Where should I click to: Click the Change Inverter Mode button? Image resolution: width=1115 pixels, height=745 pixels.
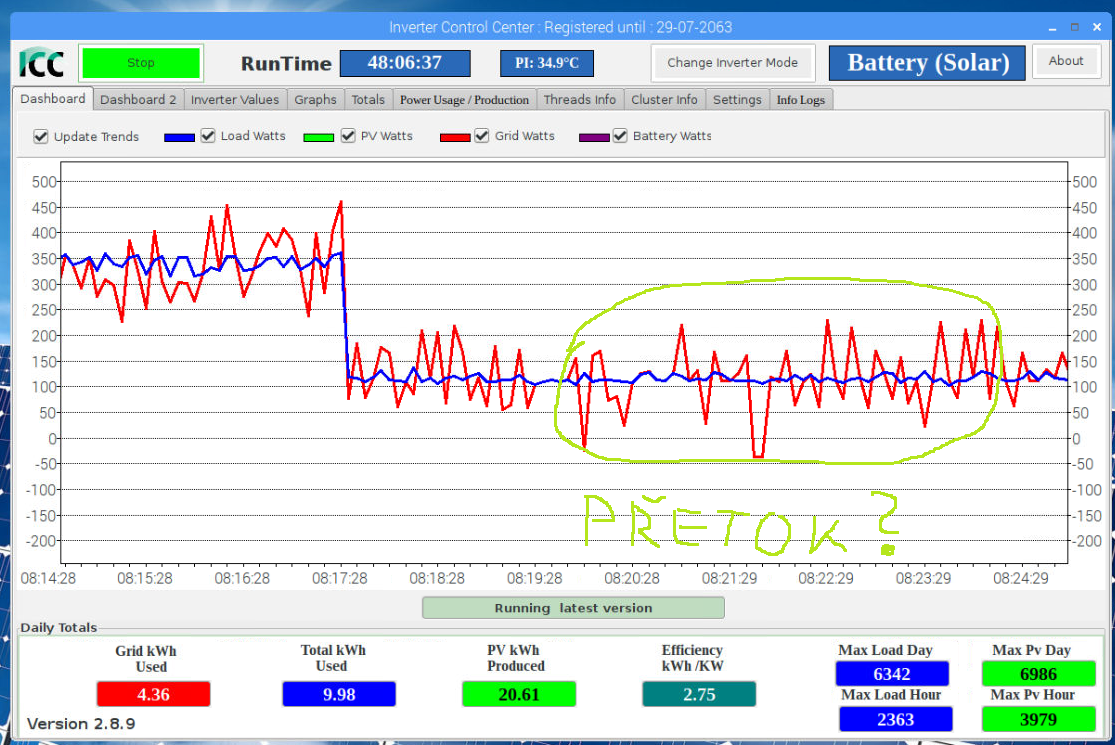(733, 62)
